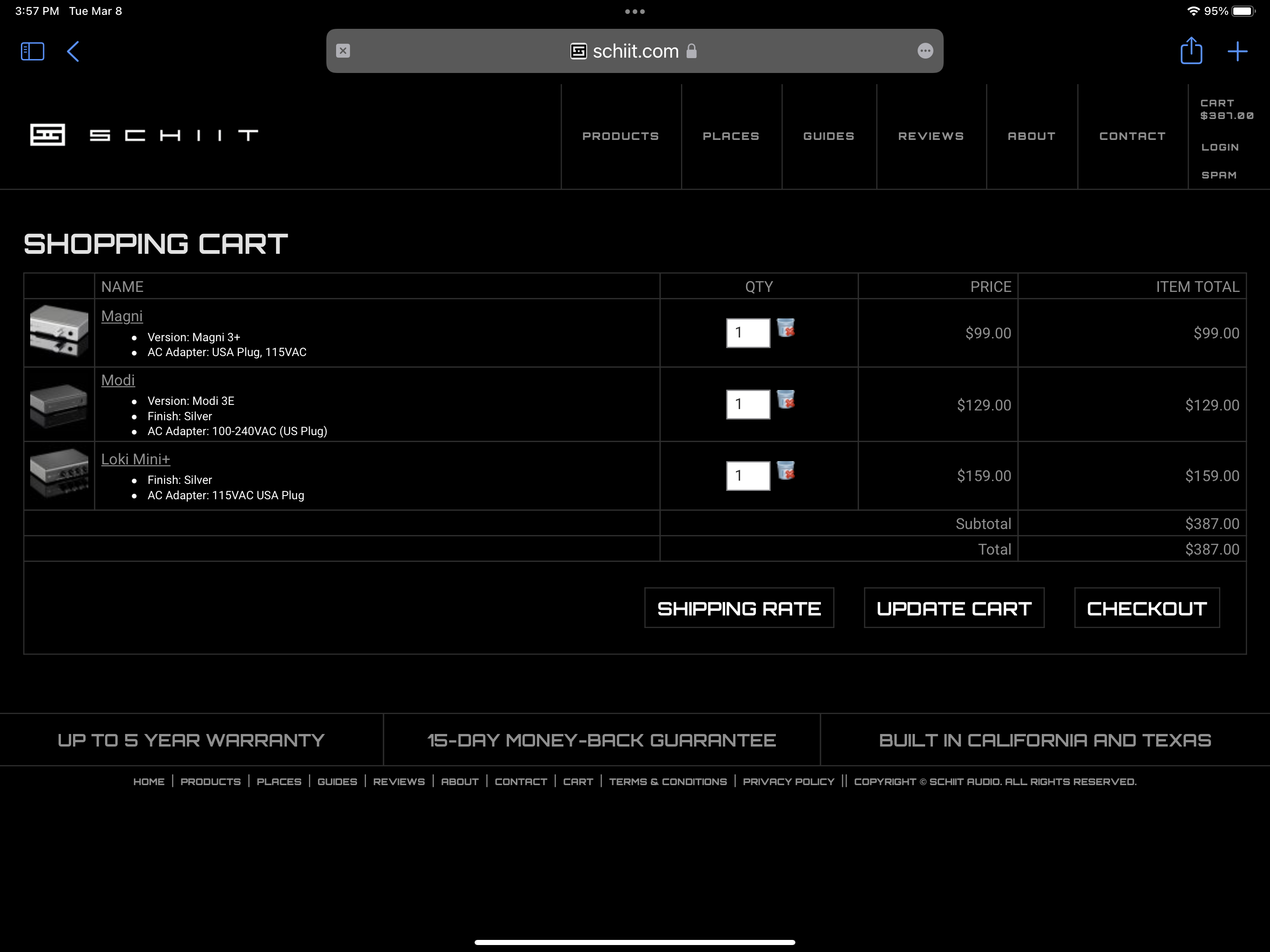Tap the Safari sidebar toggle icon
The height and width of the screenshot is (952, 1270).
click(x=32, y=51)
